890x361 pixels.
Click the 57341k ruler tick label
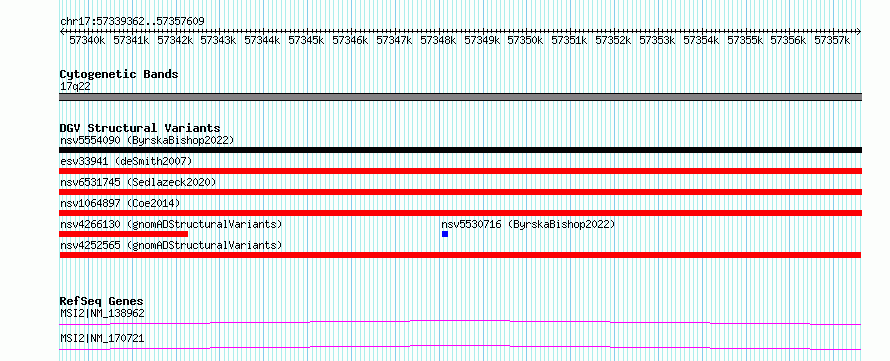[x=131, y=40]
